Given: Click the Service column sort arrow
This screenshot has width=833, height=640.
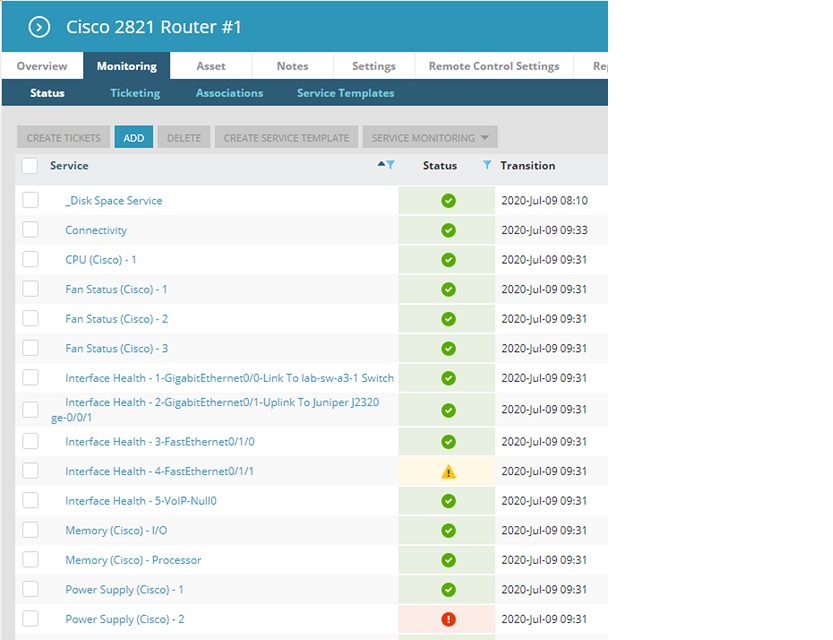Looking at the screenshot, I should [x=381, y=164].
